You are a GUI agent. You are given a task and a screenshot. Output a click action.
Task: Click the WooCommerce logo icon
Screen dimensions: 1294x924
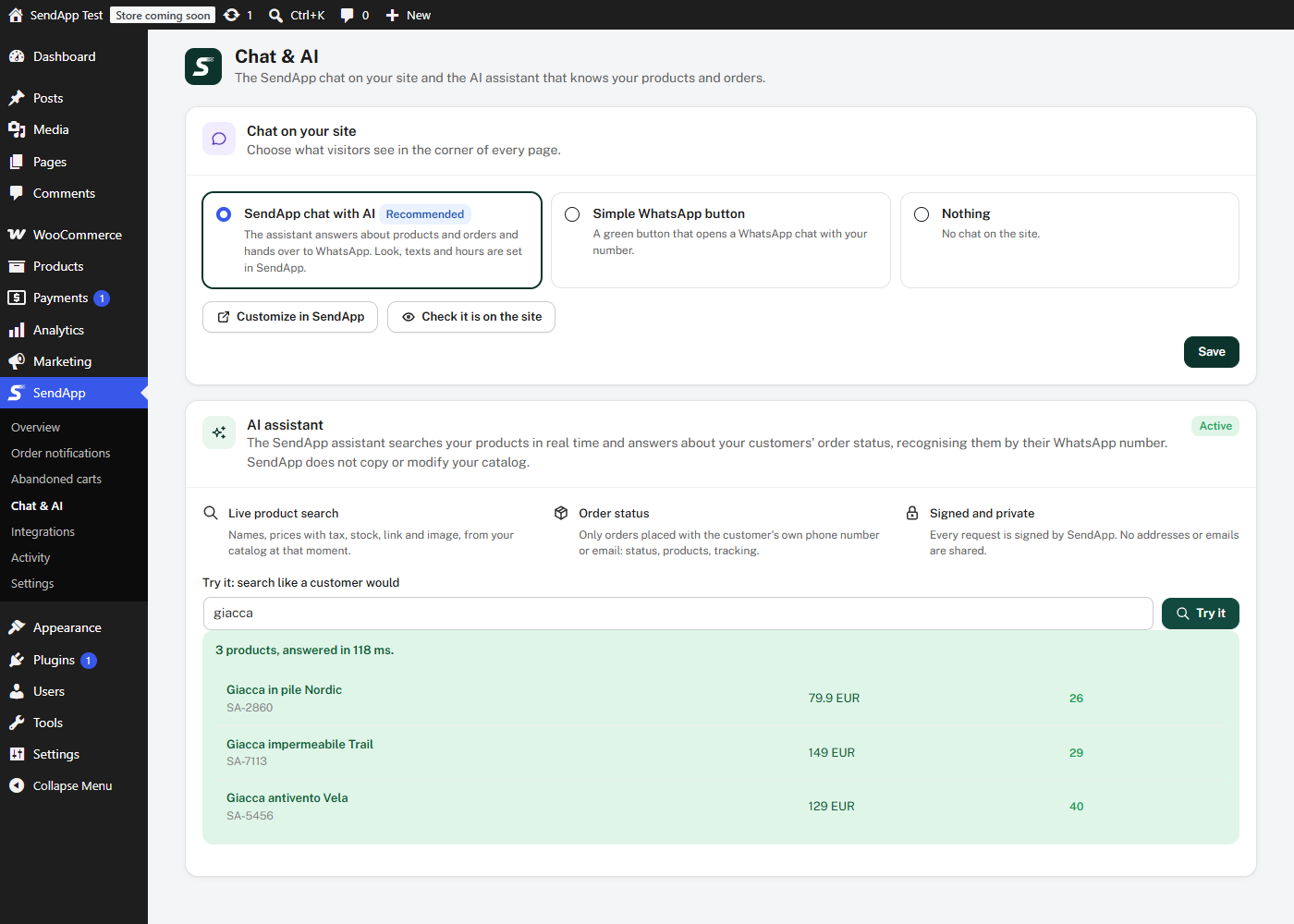[x=17, y=235]
